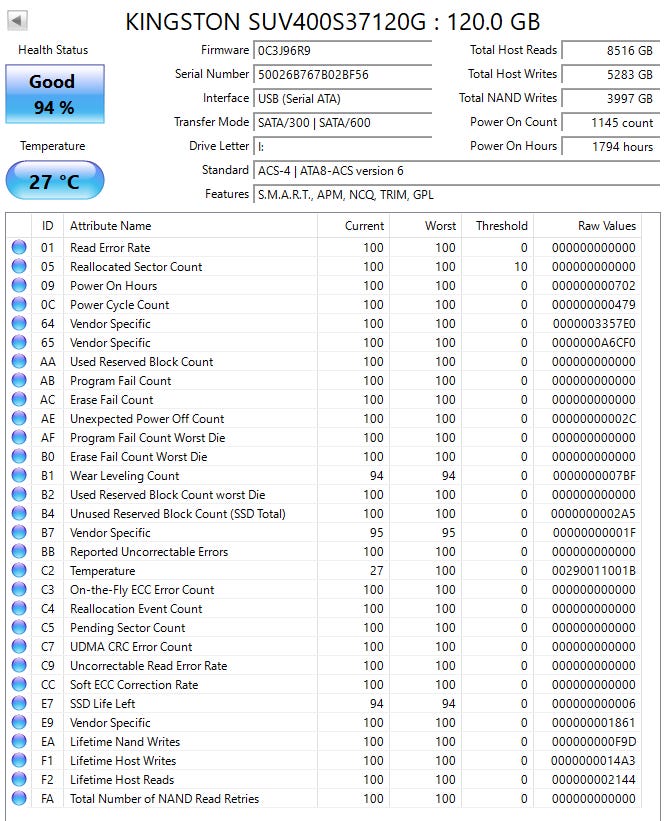The width and height of the screenshot is (668, 821).
Task: Select the Transfer Mode SATA/300 field
Action: 342,123
